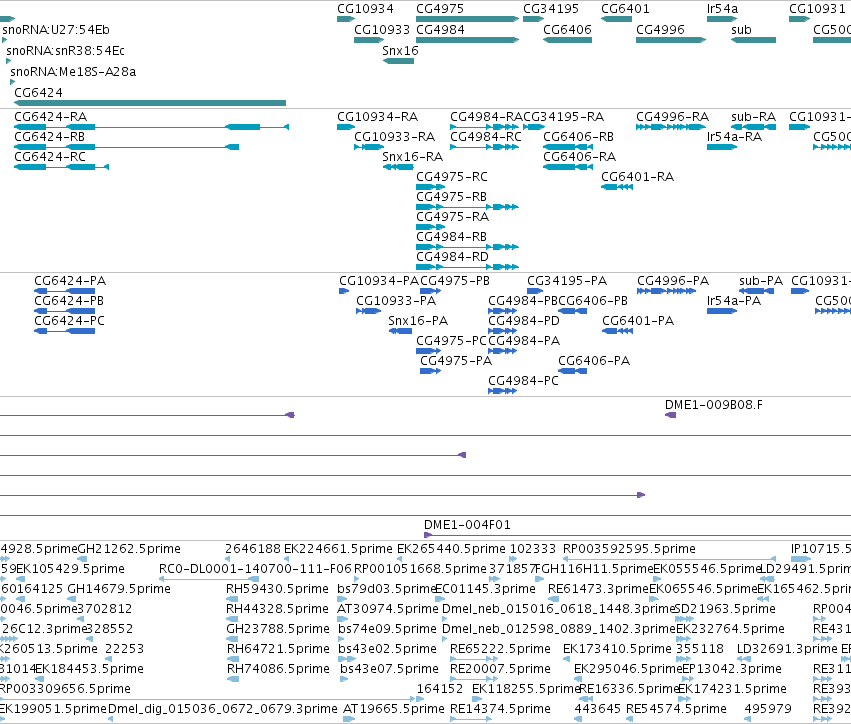This screenshot has width=851, height=724.
Task: Open protein CG4996-PA
Action: pos(666,291)
